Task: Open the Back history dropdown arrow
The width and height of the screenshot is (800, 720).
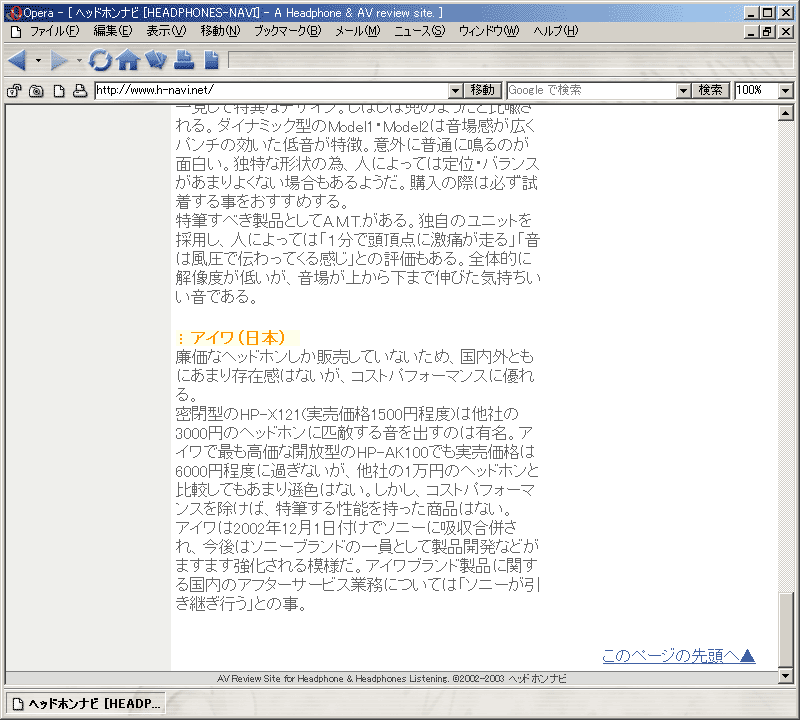Action: click(38, 60)
